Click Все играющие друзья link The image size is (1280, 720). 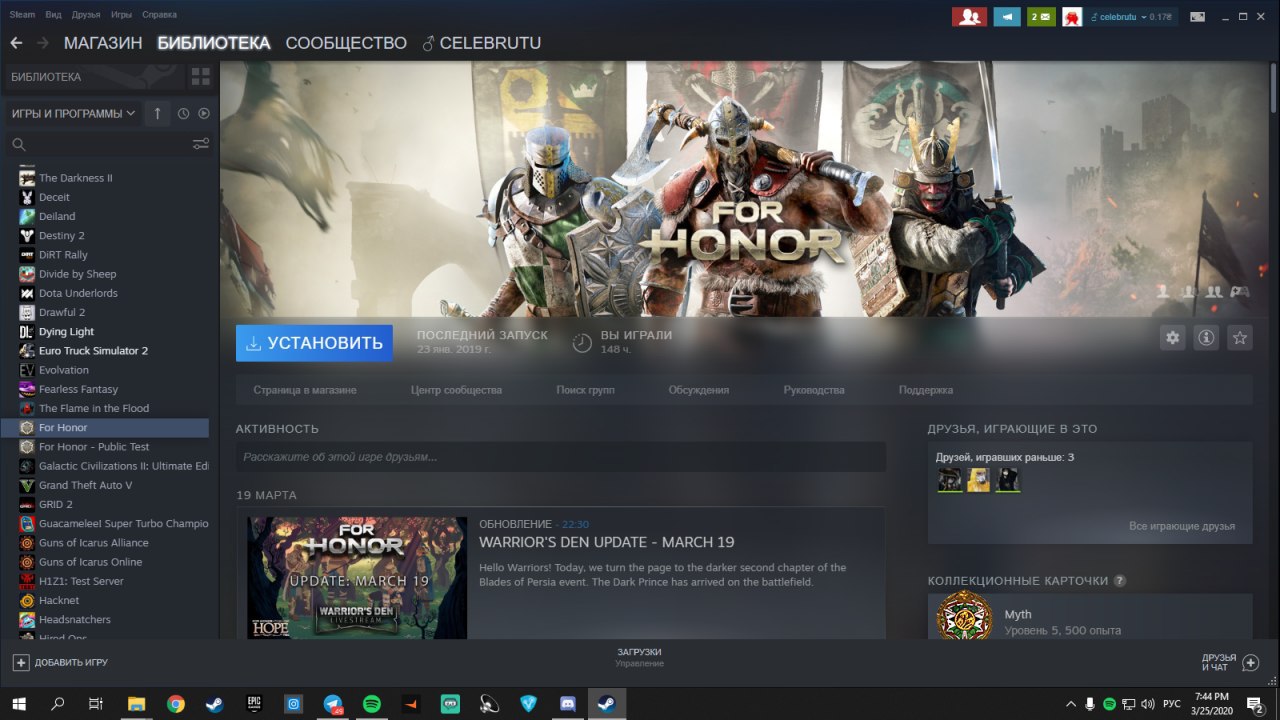[x=1182, y=526]
